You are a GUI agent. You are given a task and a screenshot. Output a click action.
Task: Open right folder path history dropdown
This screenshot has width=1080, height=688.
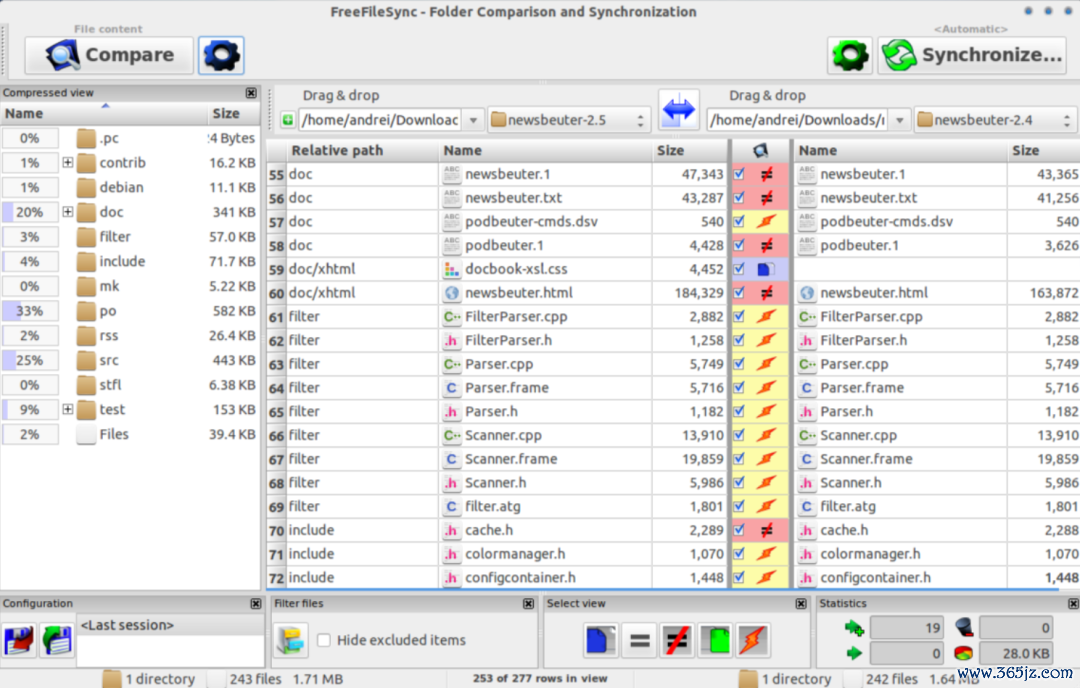pyautogui.click(x=900, y=121)
